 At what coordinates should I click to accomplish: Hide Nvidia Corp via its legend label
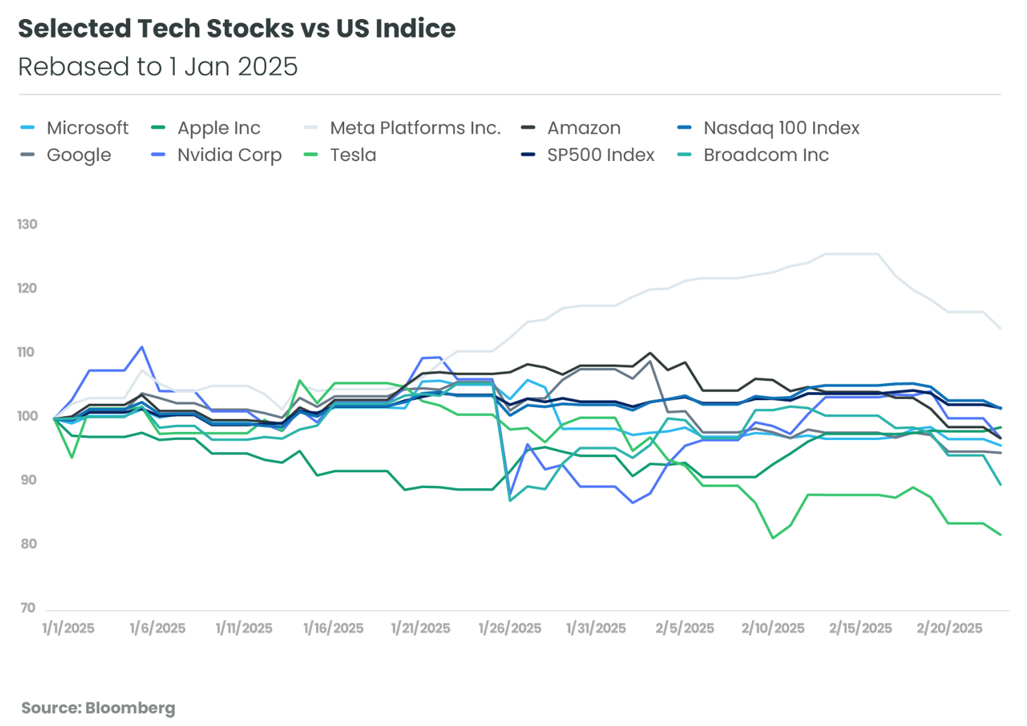pyautogui.click(x=229, y=155)
